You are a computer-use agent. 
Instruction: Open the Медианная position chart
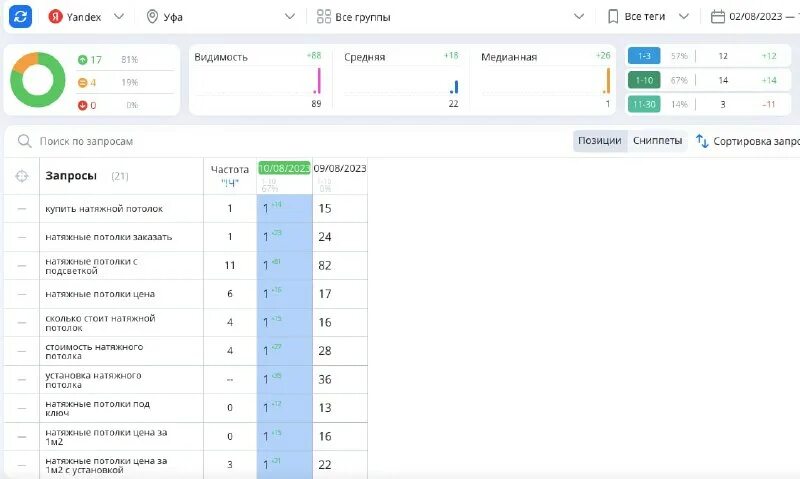tap(545, 80)
